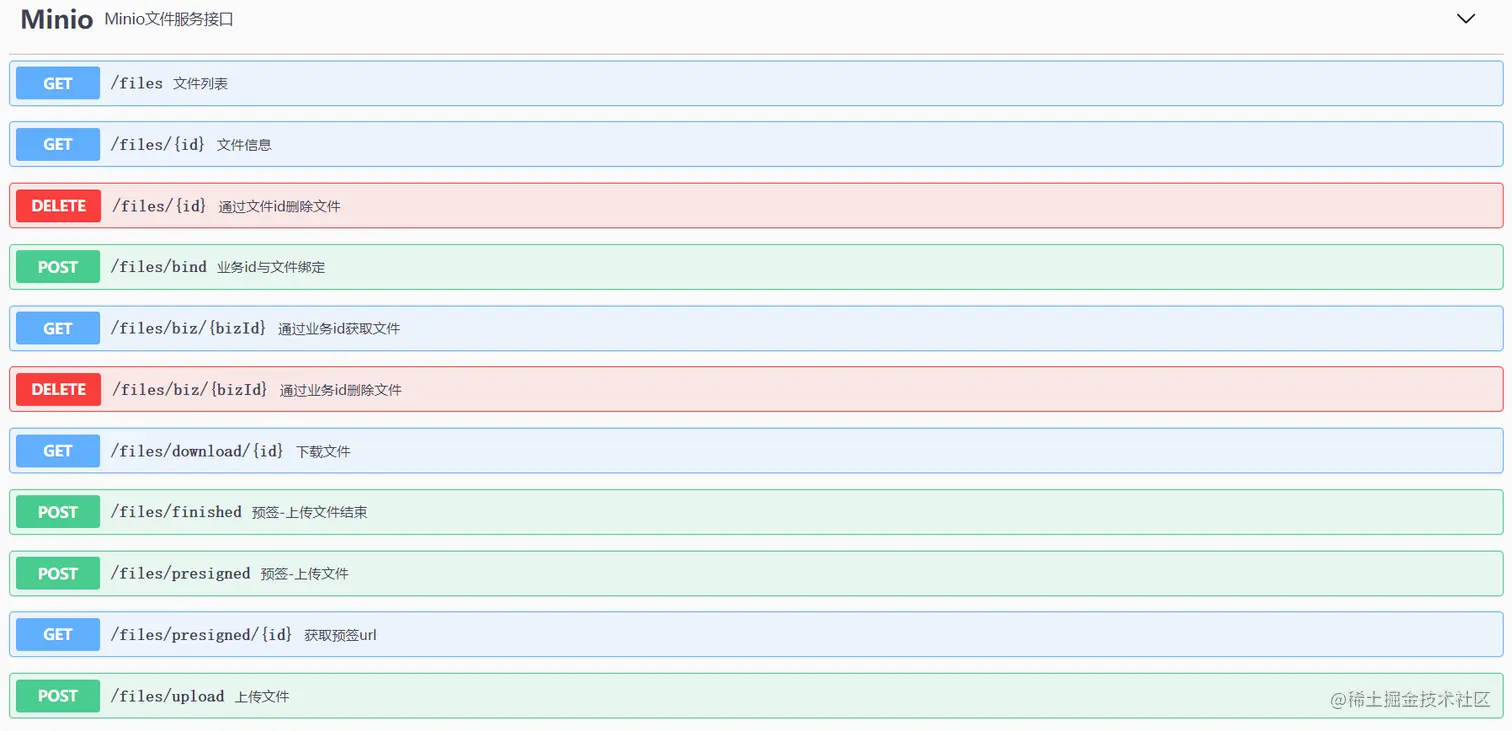
Task: Expand GET /files 文件列表 endpoint
Action: [x=756, y=83]
